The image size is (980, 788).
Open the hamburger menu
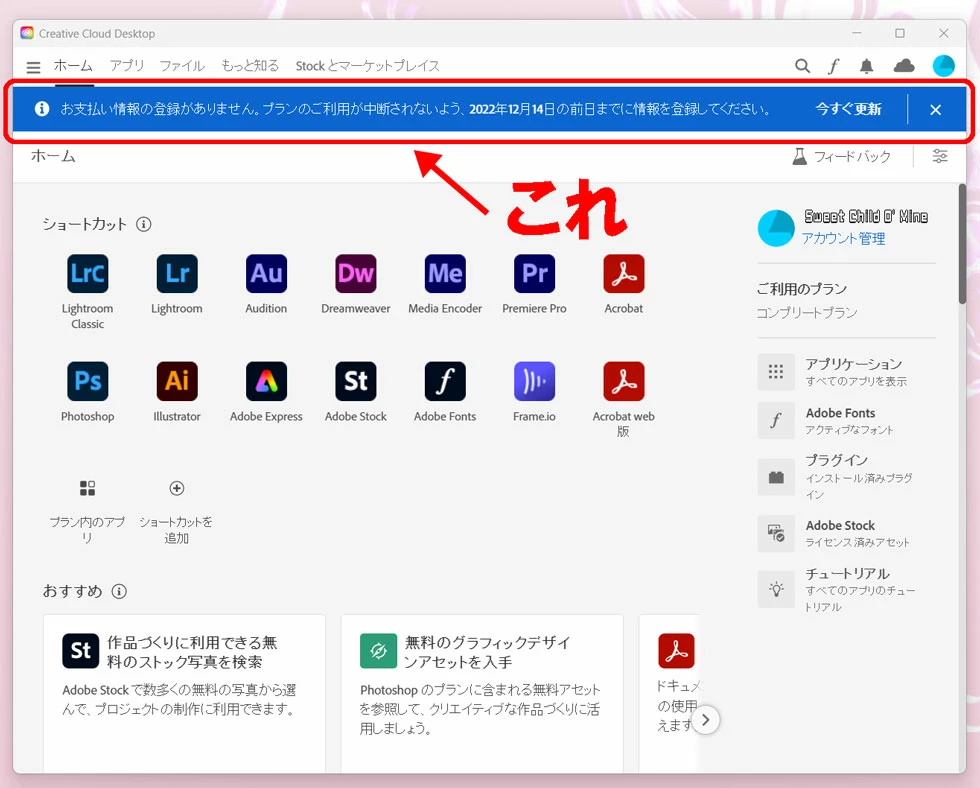pos(33,66)
